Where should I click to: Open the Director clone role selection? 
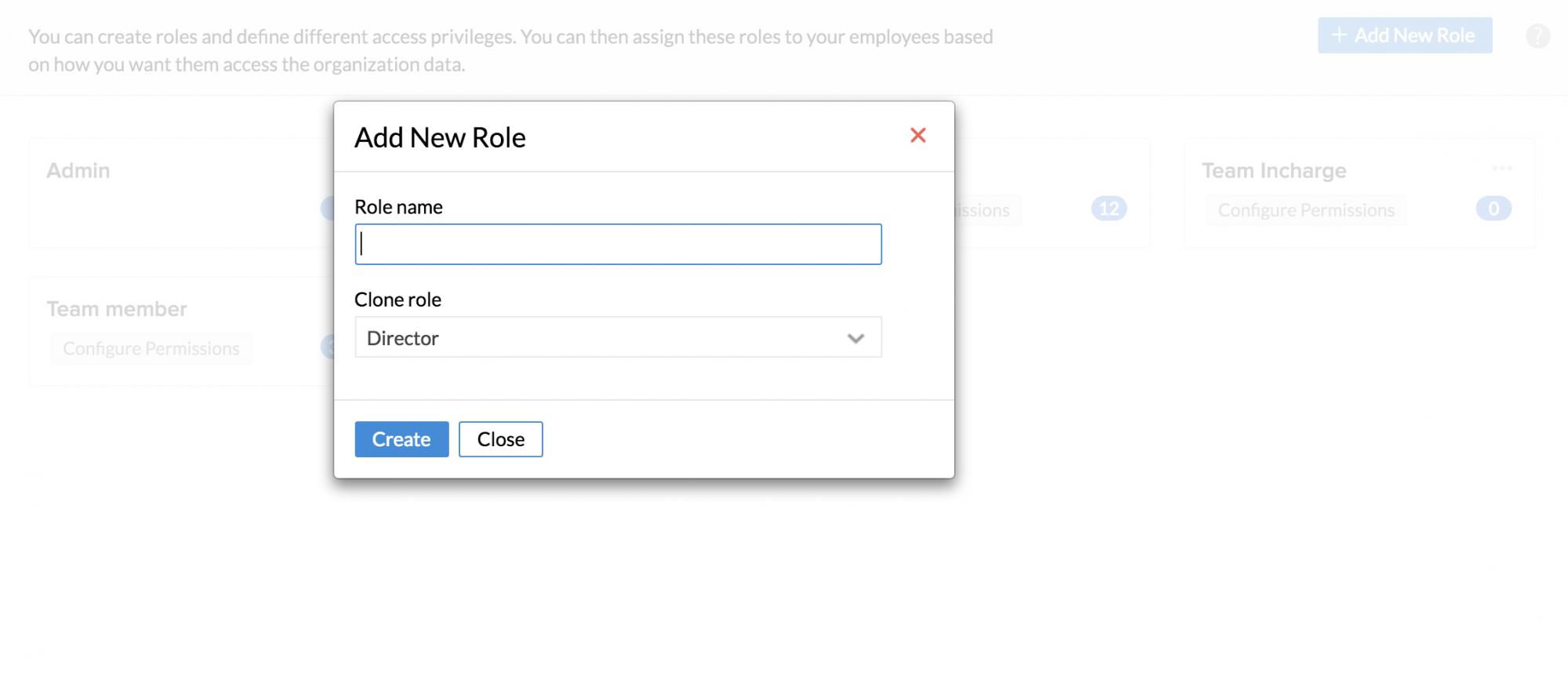click(x=618, y=338)
